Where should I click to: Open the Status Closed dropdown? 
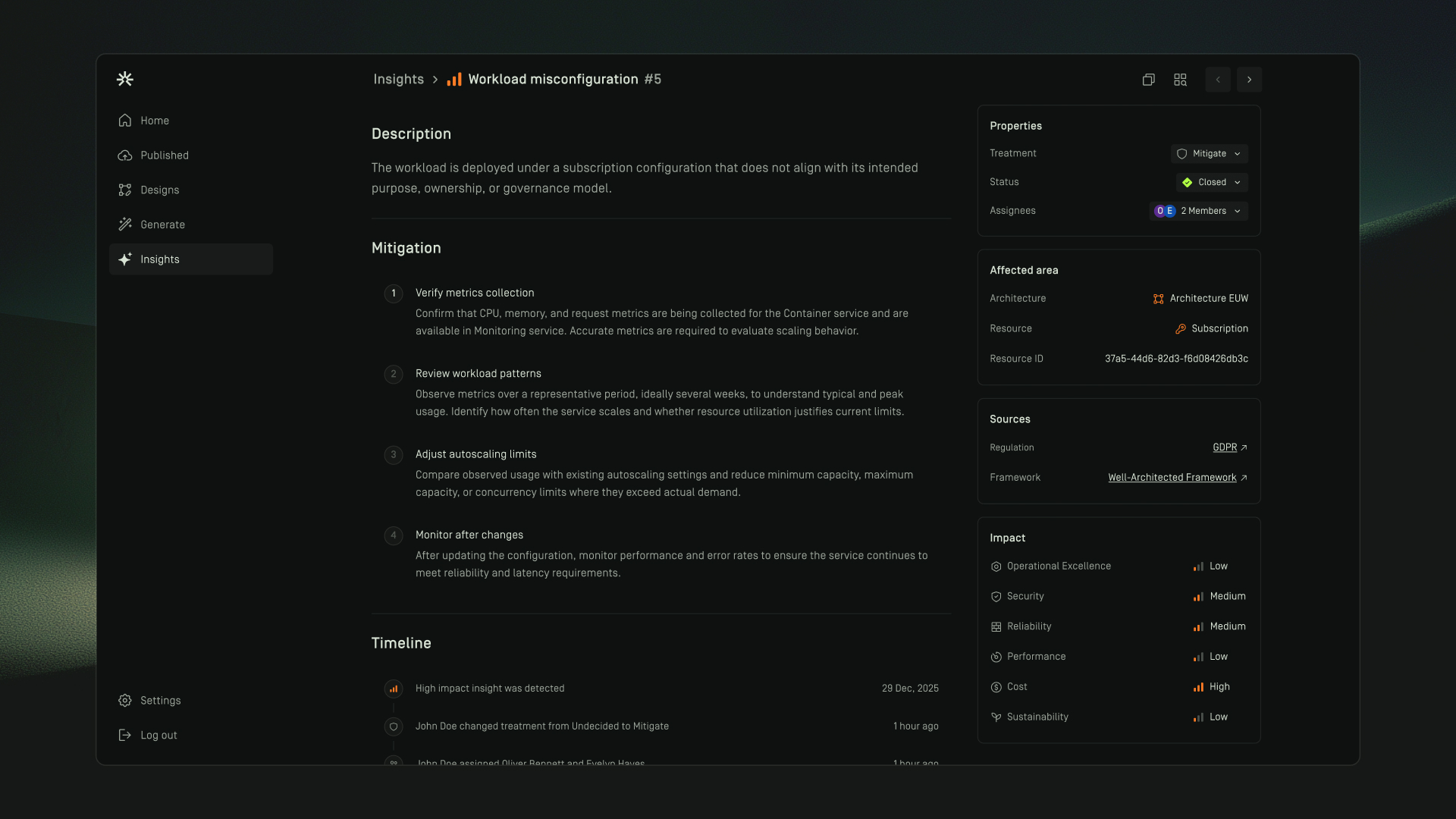[x=1211, y=183]
